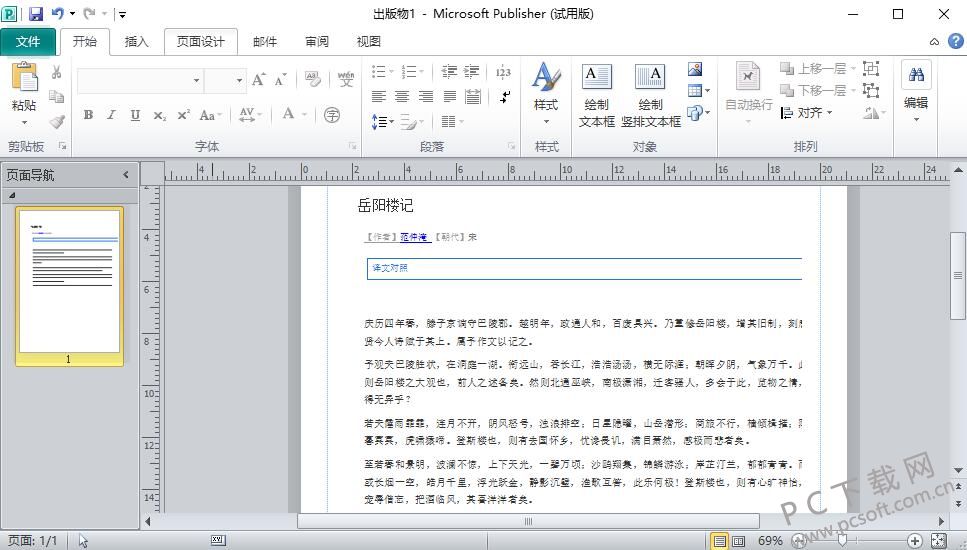This screenshot has height=550, width=967.
Task: Click the zoom slider handle
Action: click(842, 541)
